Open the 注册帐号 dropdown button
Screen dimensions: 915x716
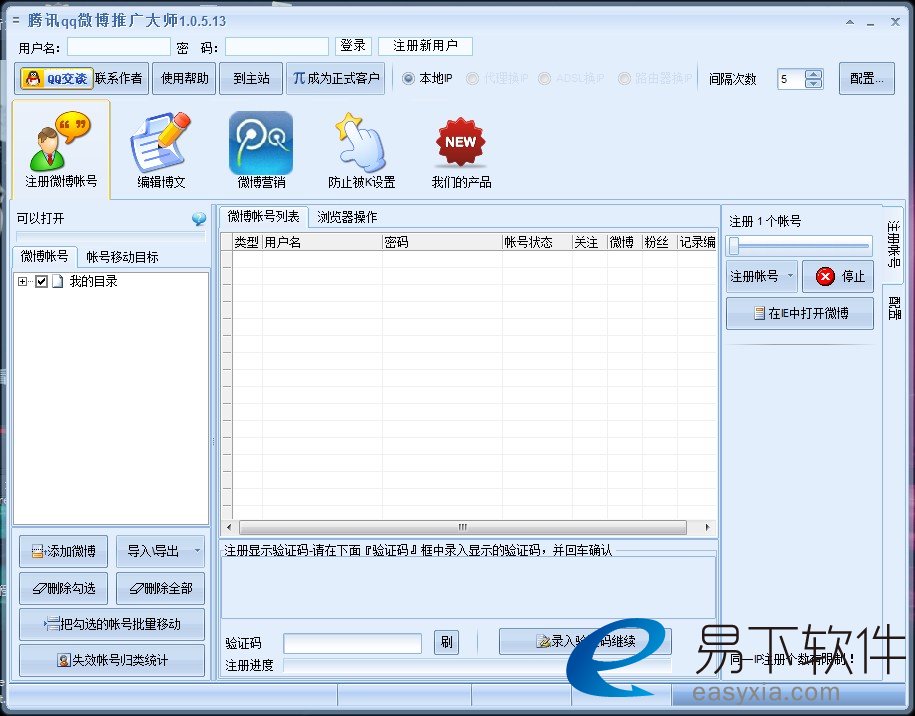(762, 276)
